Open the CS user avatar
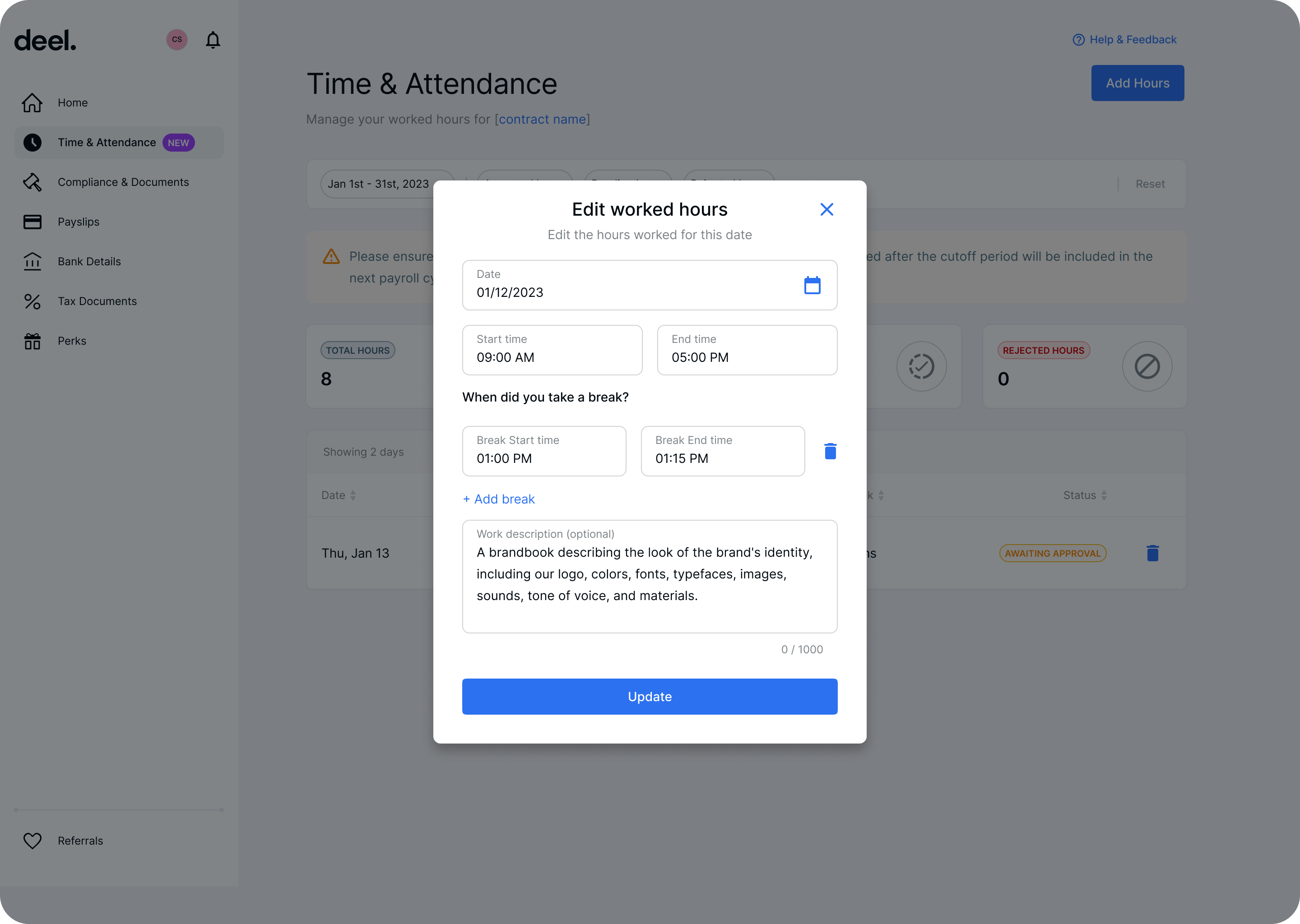The image size is (1300, 924). coord(177,39)
